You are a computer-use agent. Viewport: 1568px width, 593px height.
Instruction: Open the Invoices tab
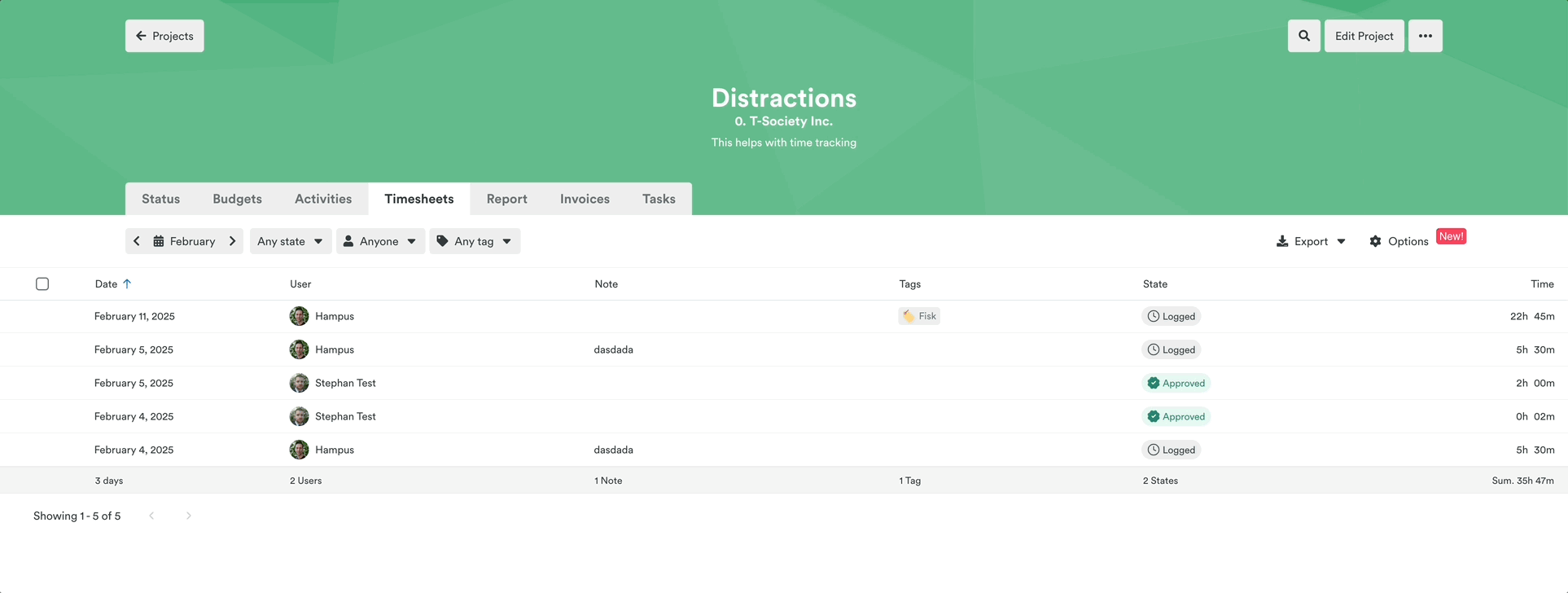click(585, 199)
